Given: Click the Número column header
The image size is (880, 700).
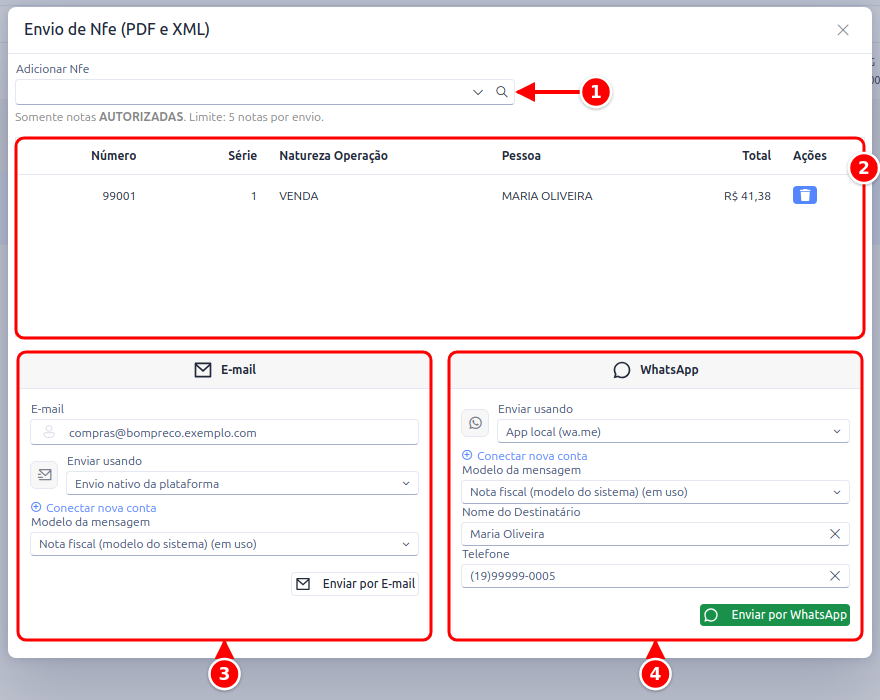Looking at the screenshot, I should pos(114,155).
